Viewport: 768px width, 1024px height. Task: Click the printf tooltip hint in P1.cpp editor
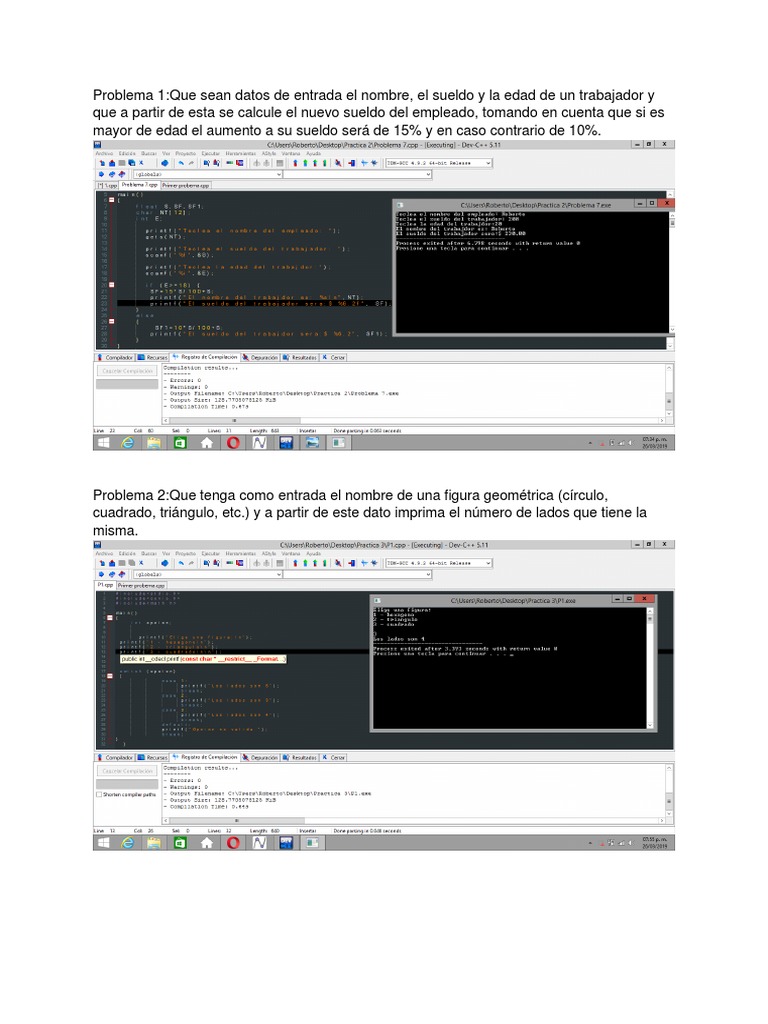coord(202,659)
